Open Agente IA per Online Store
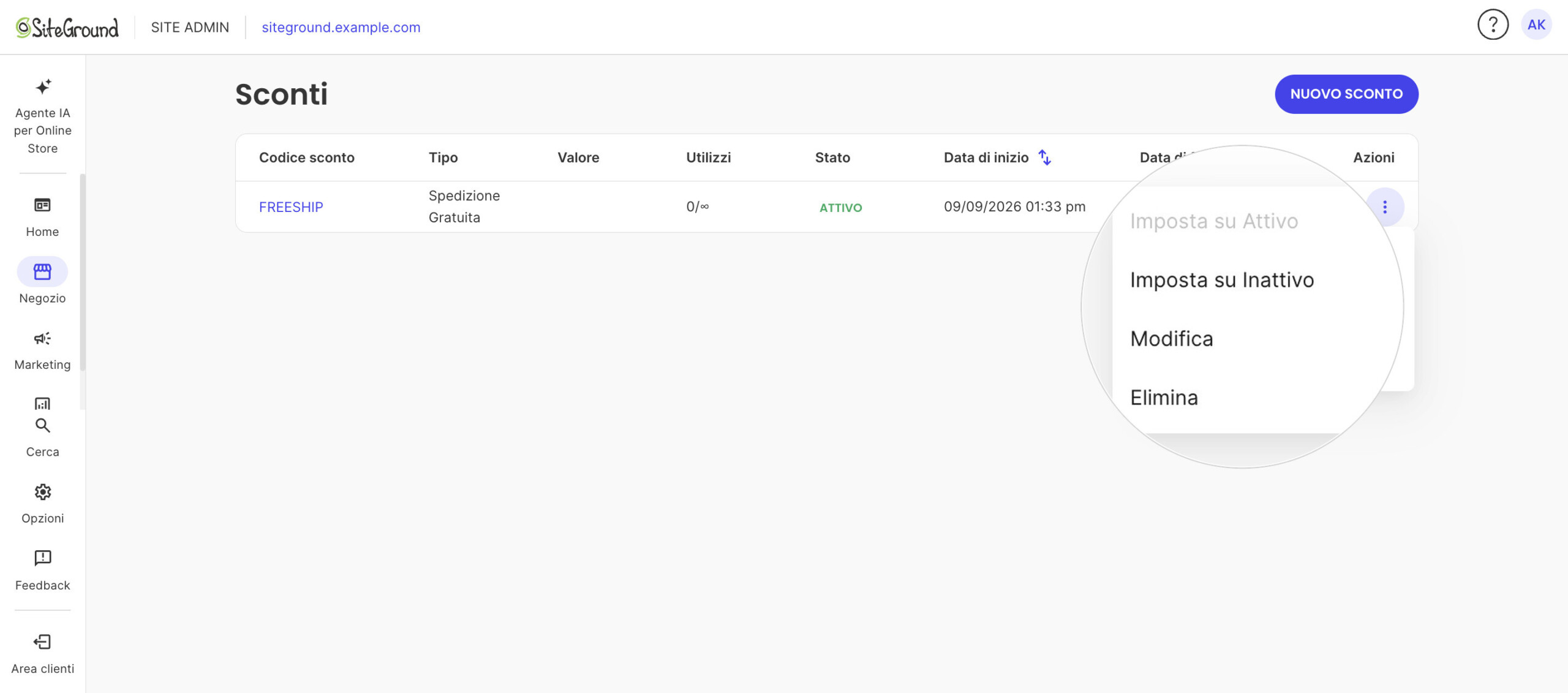 [x=42, y=116]
